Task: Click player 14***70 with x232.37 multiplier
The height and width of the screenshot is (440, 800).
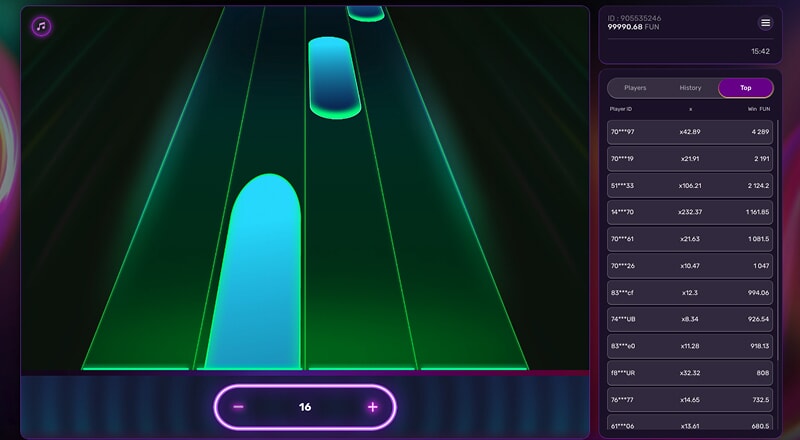Action: [690, 212]
